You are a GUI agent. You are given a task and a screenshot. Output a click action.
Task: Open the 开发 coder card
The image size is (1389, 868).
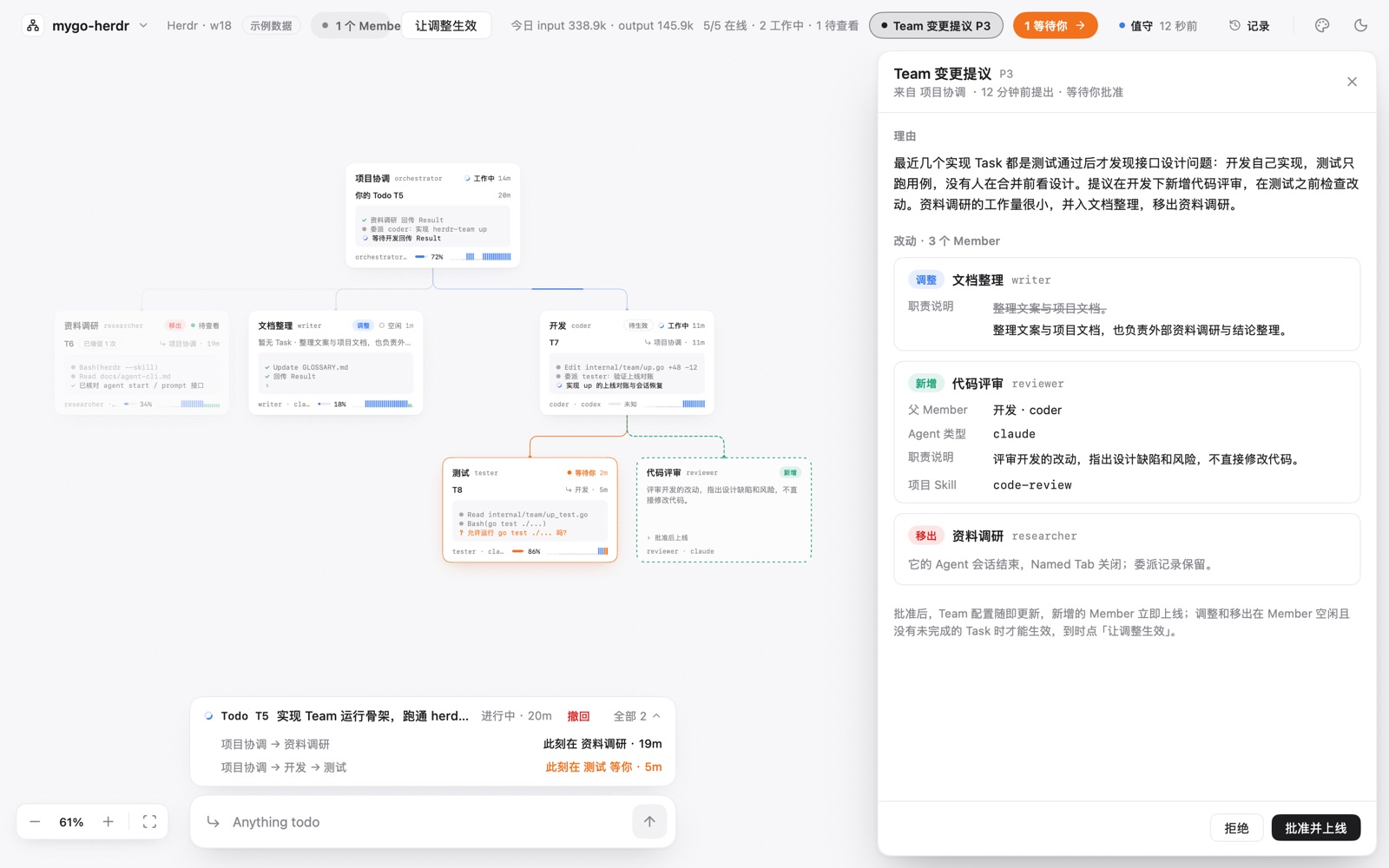[x=627, y=363]
